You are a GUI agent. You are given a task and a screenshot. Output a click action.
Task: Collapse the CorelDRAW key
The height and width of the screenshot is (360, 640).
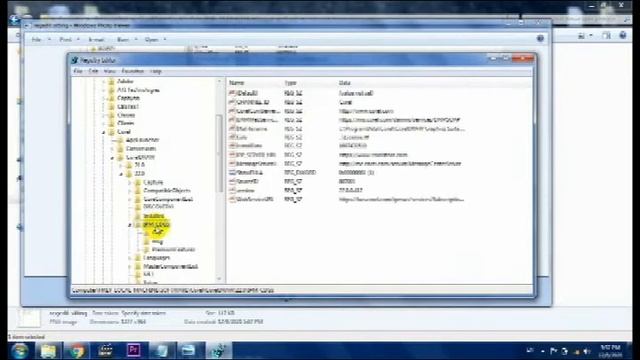click(x=112, y=157)
